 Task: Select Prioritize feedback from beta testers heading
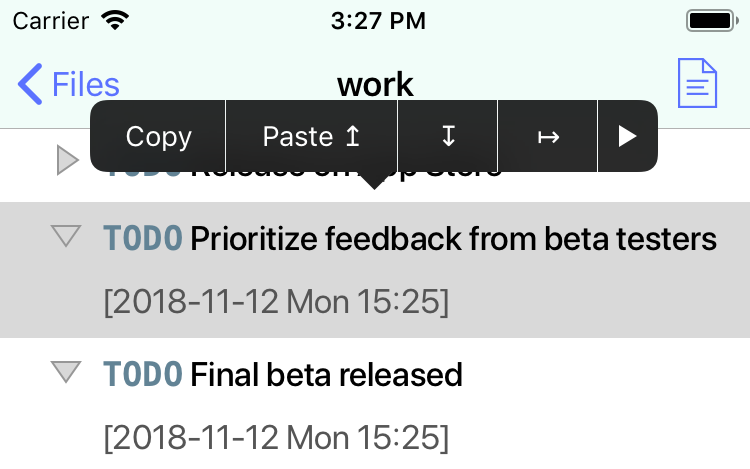pyautogui.click(x=453, y=239)
